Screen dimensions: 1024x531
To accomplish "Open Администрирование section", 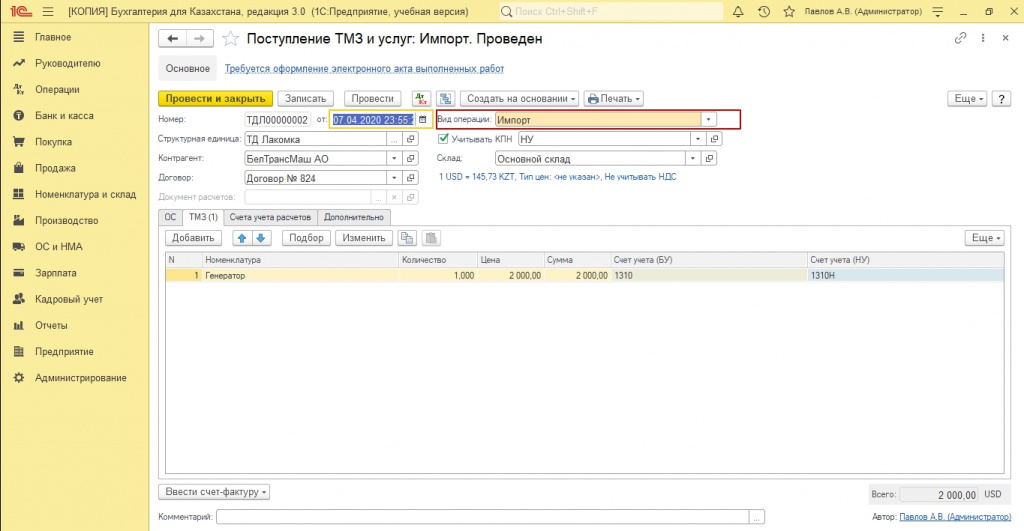I will [x=80, y=378].
